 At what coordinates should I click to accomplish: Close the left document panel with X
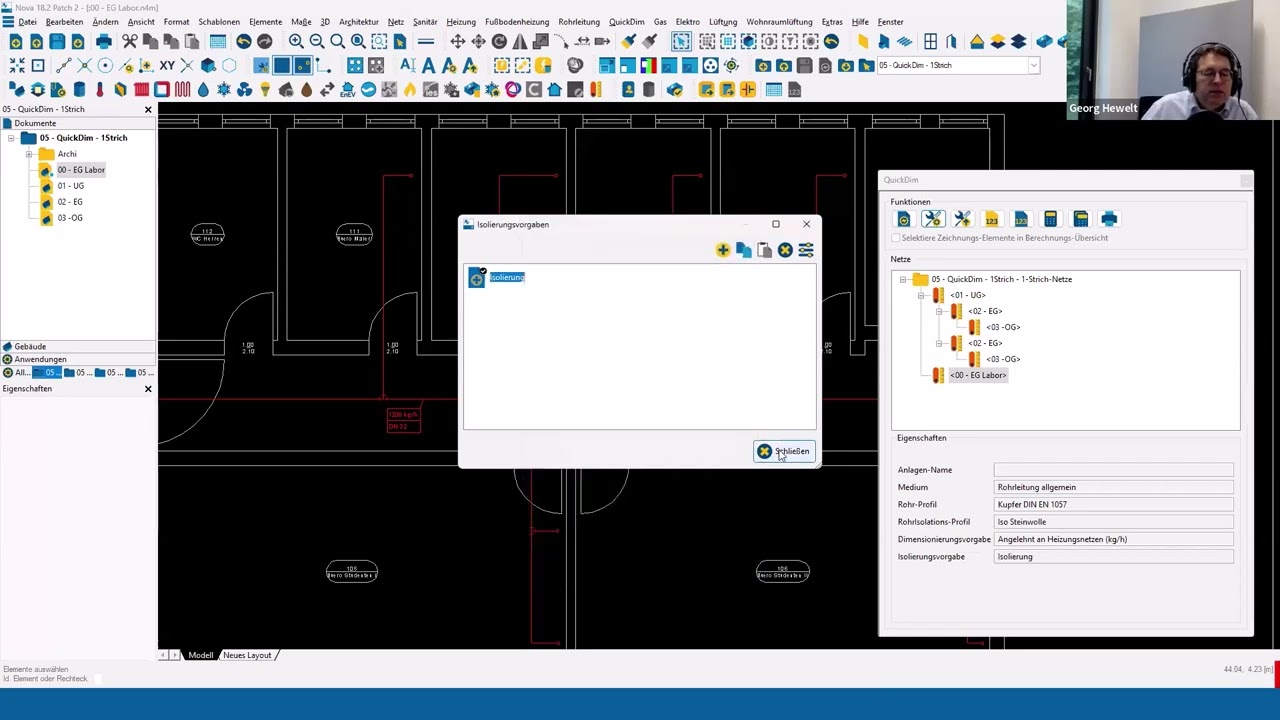pyautogui.click(x=148, y=109)
